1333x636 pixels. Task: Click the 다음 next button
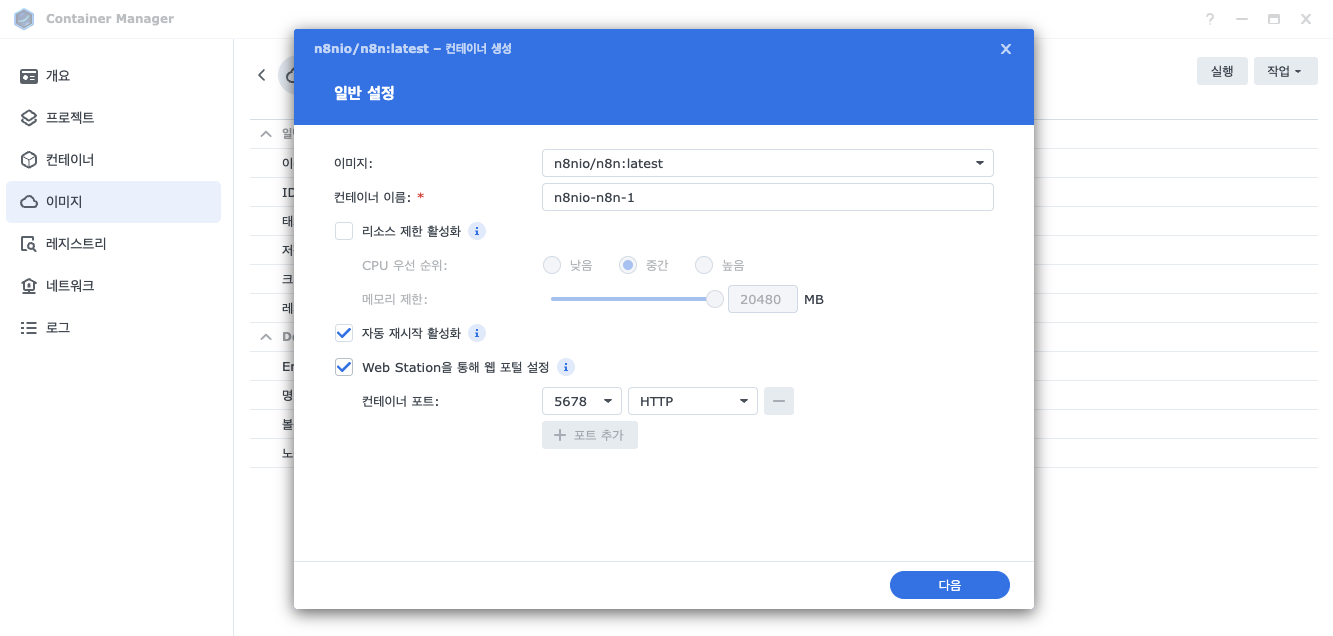(950, 585)
